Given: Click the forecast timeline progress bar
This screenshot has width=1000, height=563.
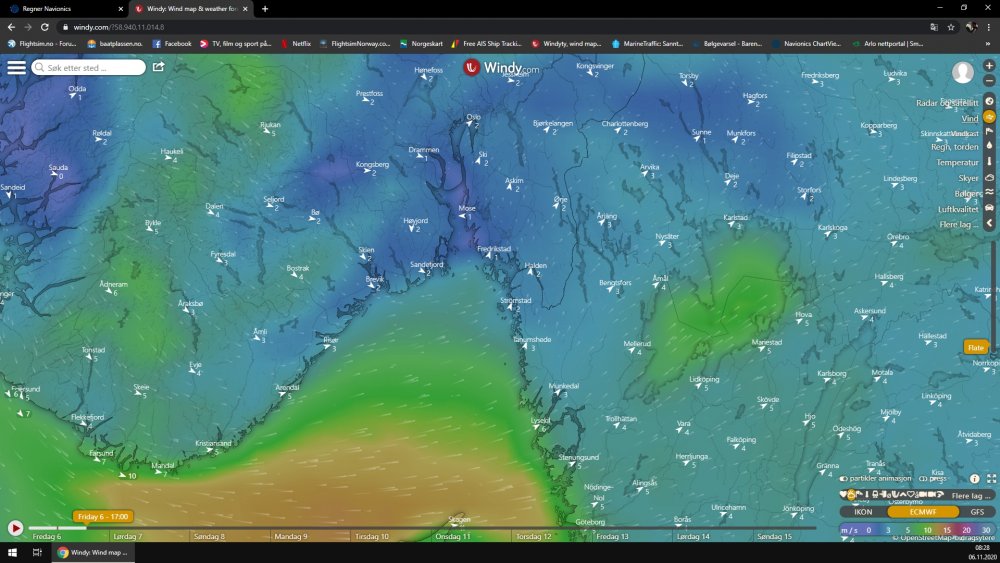Looking at the screenshot, I should pos(422,528).
